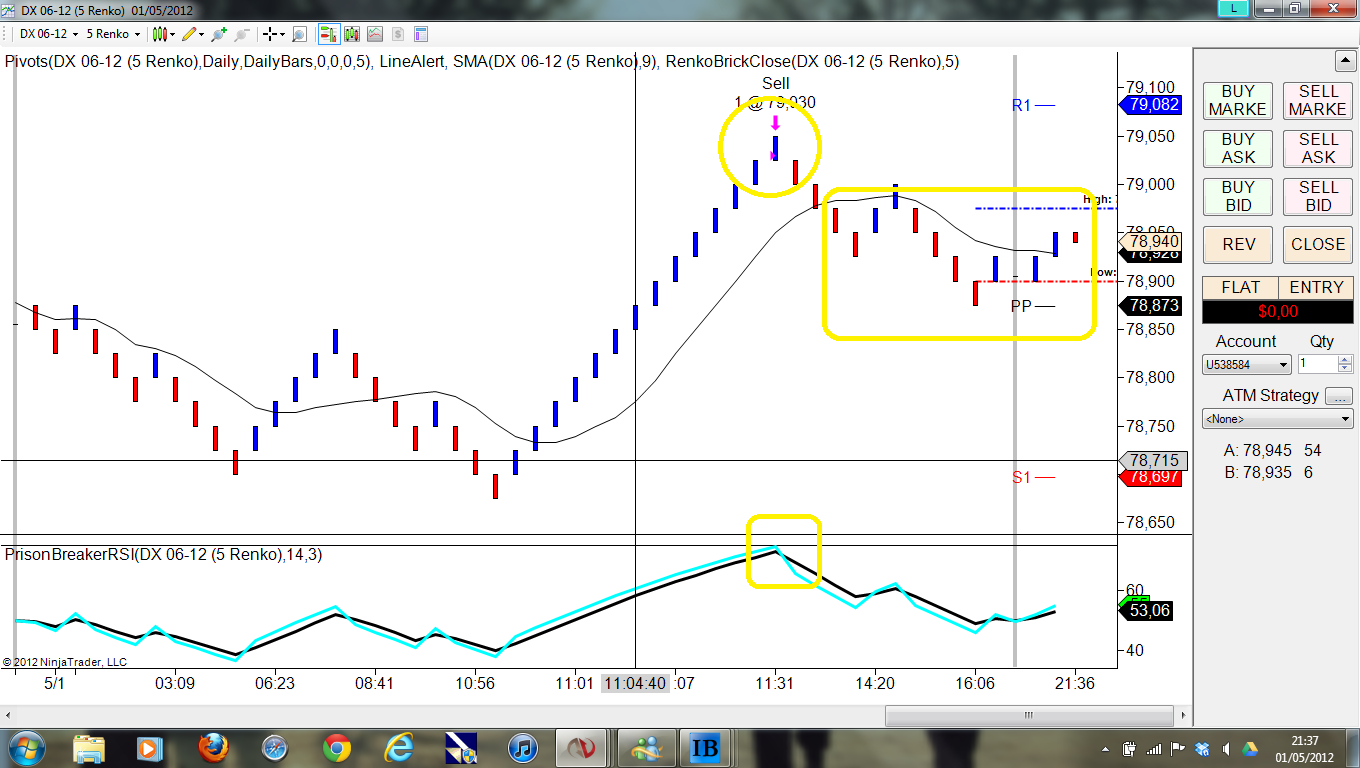Open the chart style candlestick dropdown

click(163, 34)
